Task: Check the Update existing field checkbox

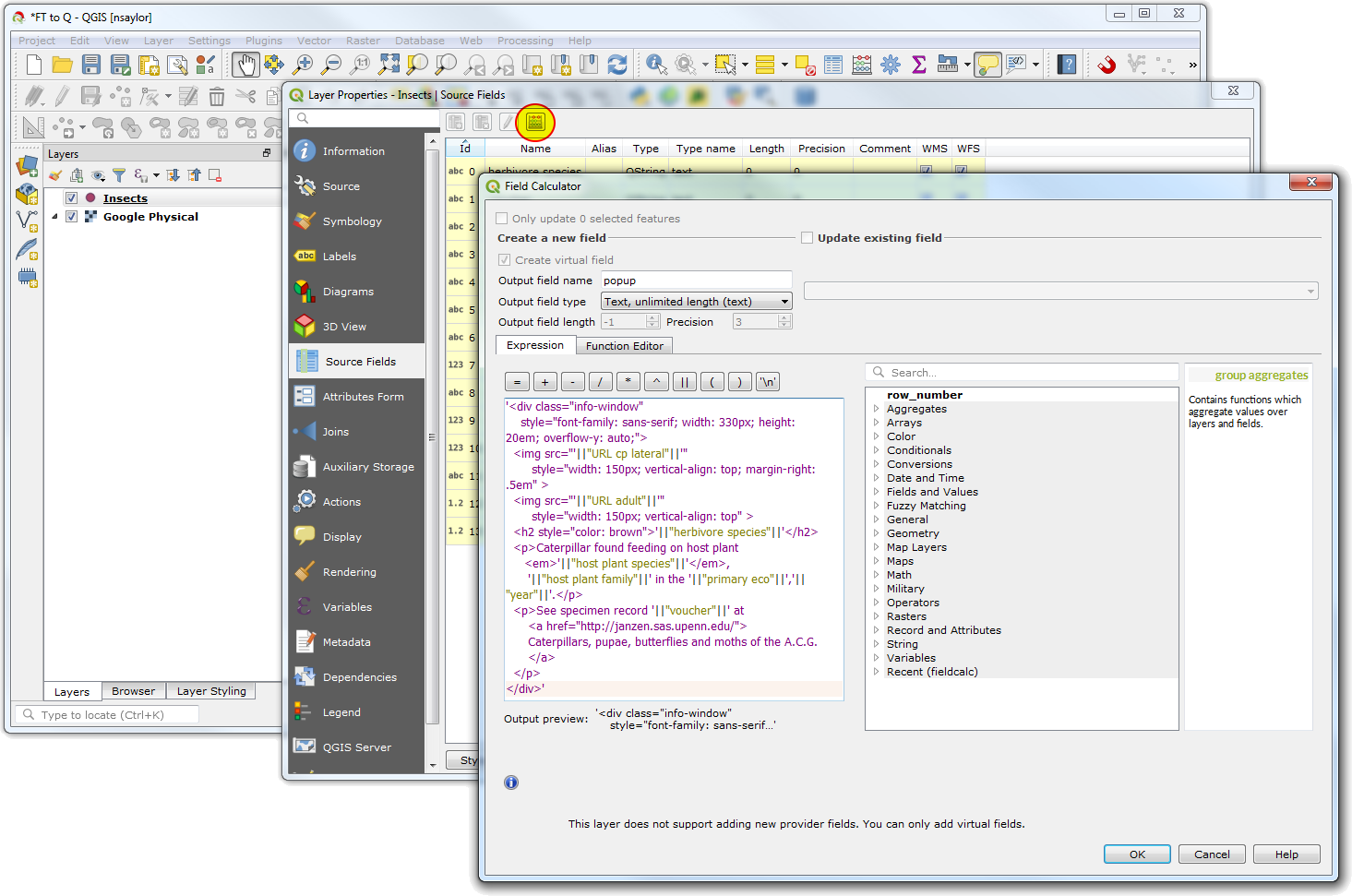Action: [x=807, y=238]
